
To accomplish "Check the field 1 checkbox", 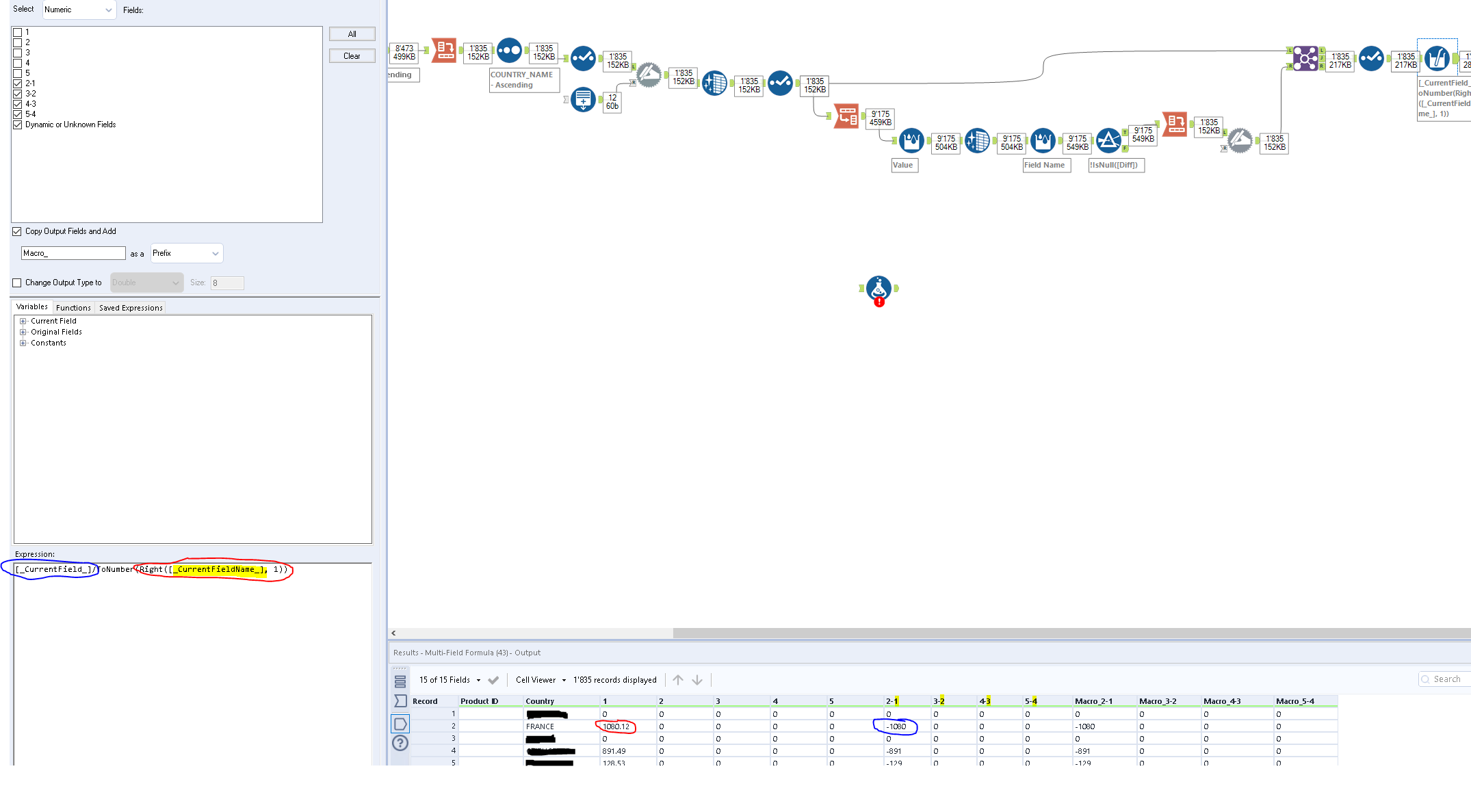I will click(18, 32).
